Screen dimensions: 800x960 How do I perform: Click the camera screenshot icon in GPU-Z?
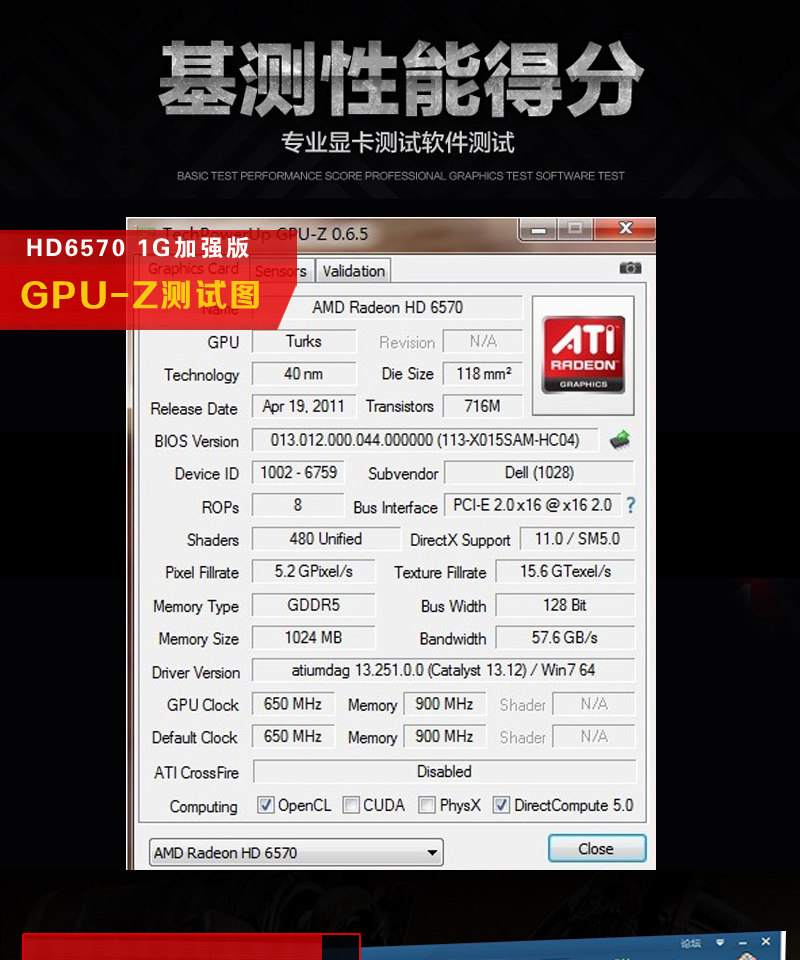click(x=630, y=268)
